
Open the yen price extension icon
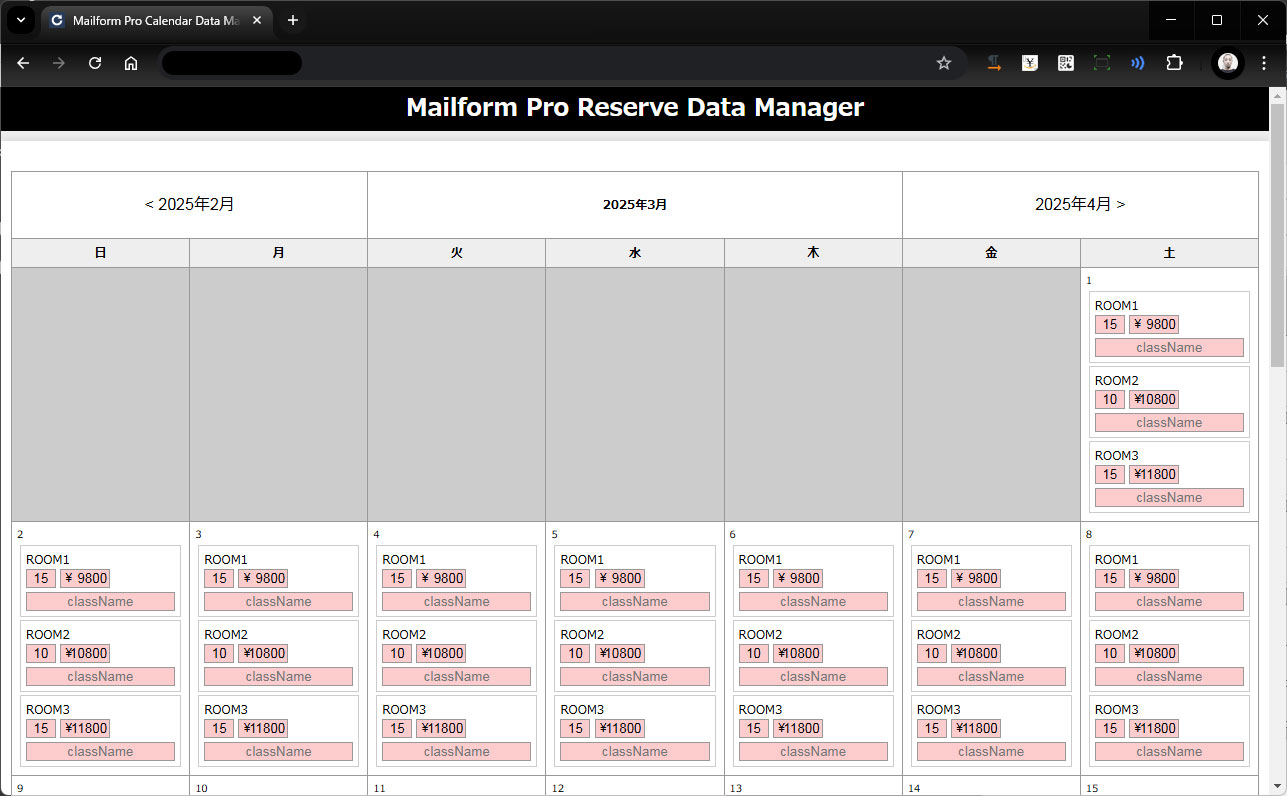[x=1030, y=63]
